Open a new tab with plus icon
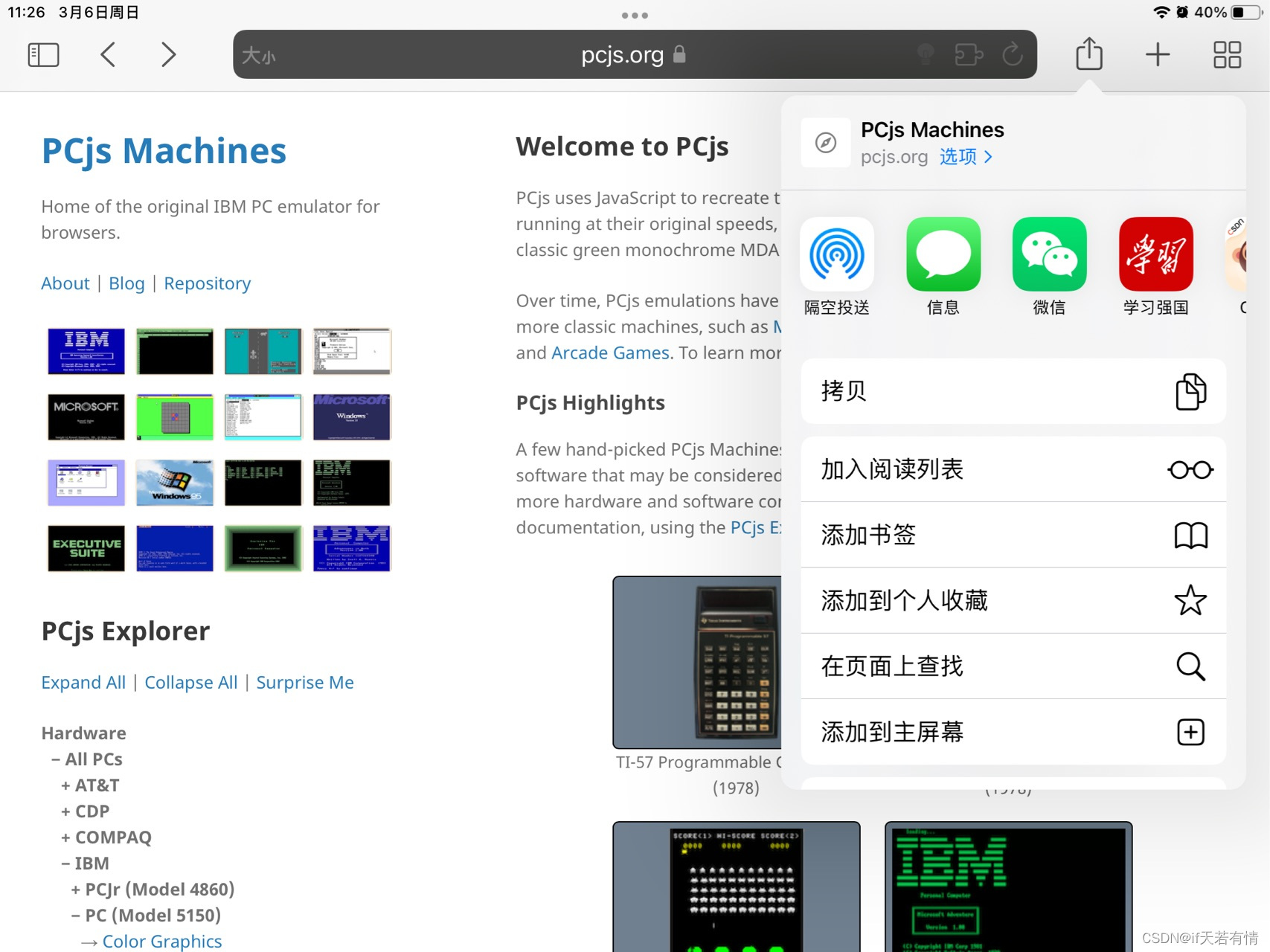1270x952 pixels. (1158, 54)
